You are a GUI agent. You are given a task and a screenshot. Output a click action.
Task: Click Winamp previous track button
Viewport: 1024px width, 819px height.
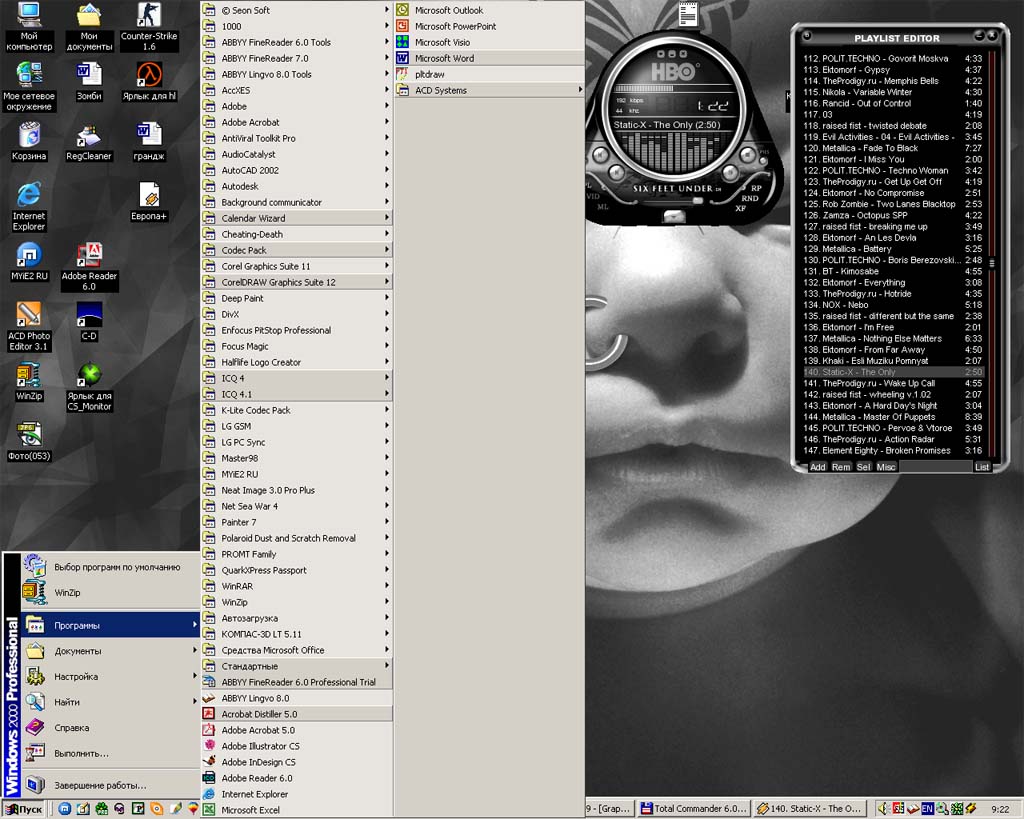coord(600,155)
